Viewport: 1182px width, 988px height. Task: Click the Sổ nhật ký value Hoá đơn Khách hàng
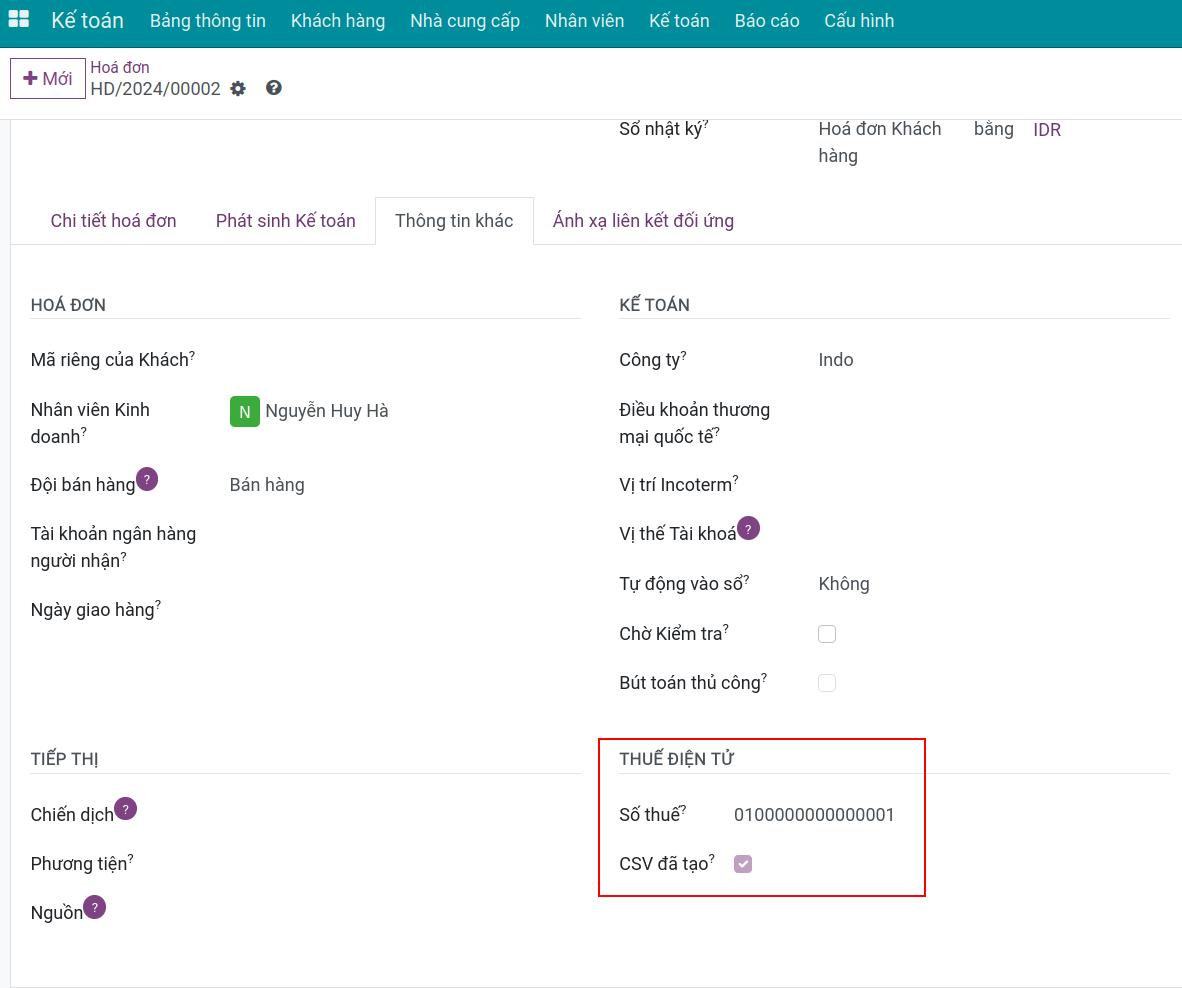pyautogui.click(x=880, y=142)
